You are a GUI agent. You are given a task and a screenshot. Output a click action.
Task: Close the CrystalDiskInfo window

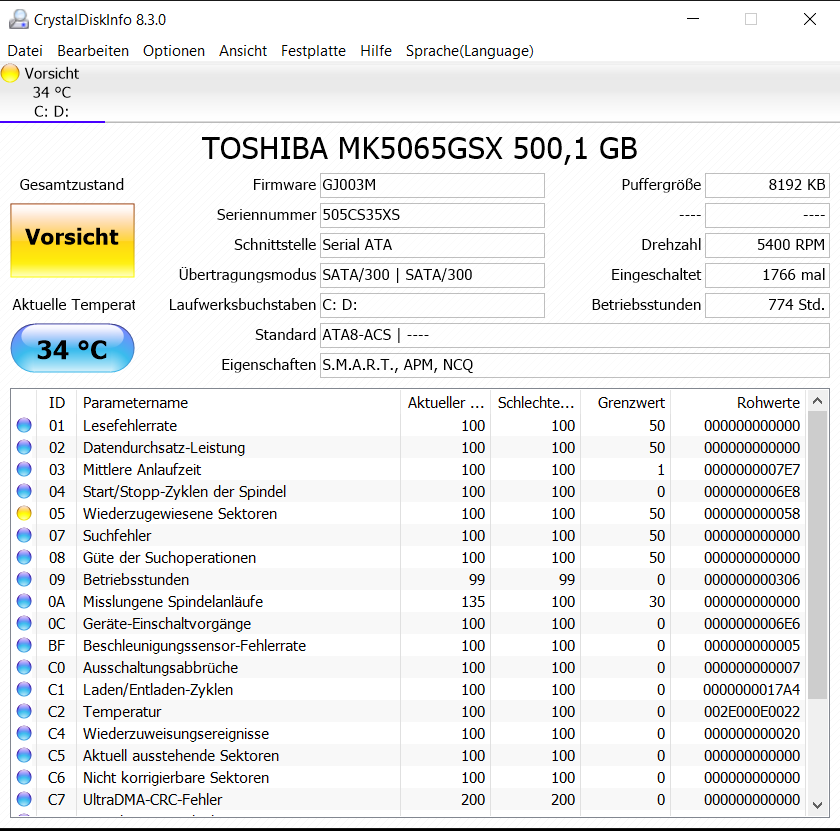point(810,19)
